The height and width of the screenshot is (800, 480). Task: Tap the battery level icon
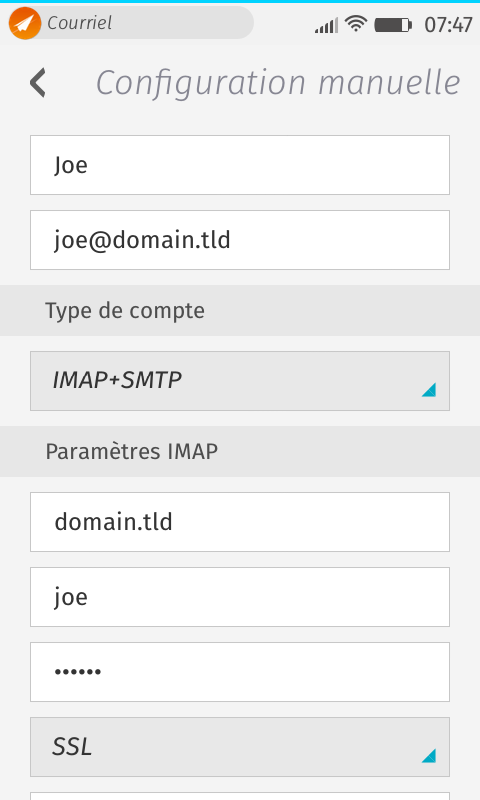point(393,24)
